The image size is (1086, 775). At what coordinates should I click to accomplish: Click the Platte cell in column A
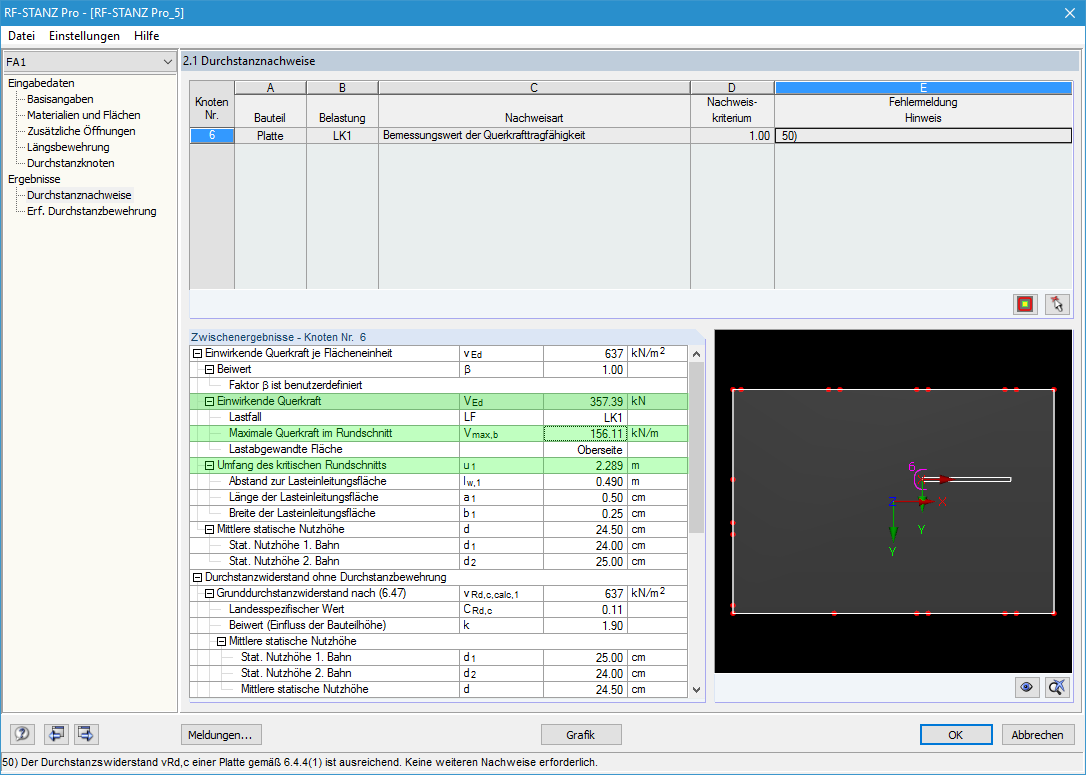coord(270,136)
